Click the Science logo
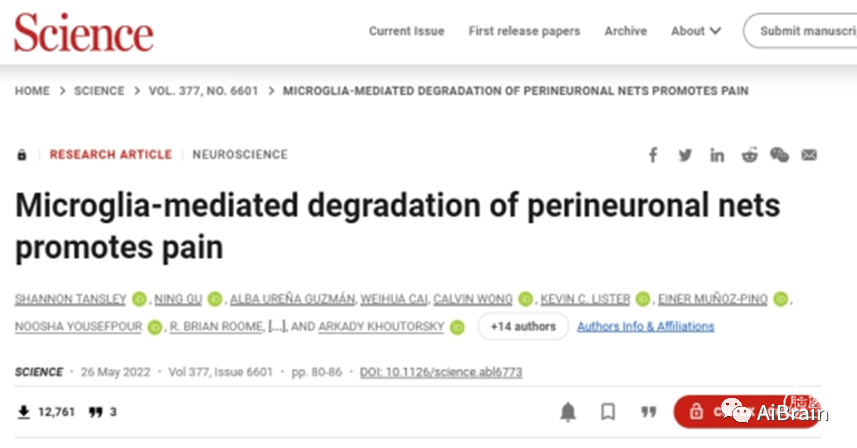Viewport: 857px width, 448px height. 84,32
